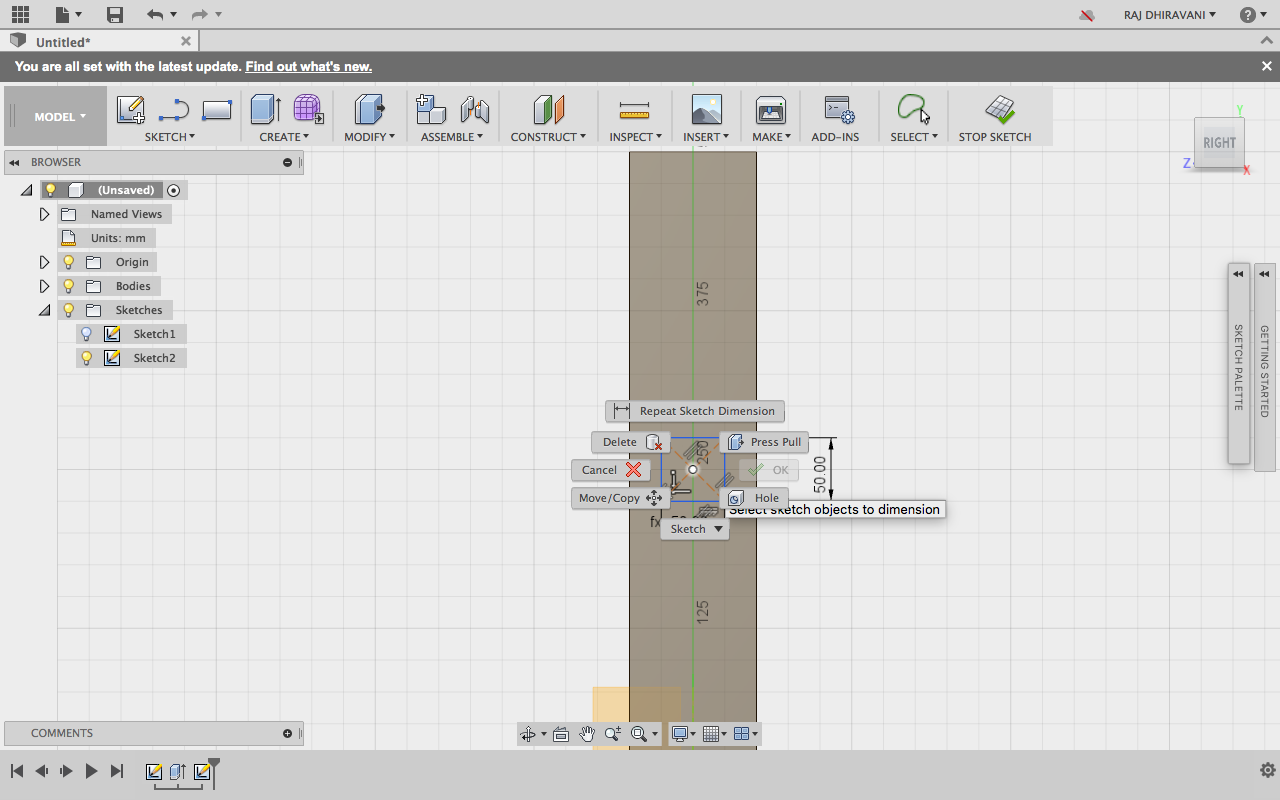Click the Add-Ins scripts icon

(x=838, y=109)
